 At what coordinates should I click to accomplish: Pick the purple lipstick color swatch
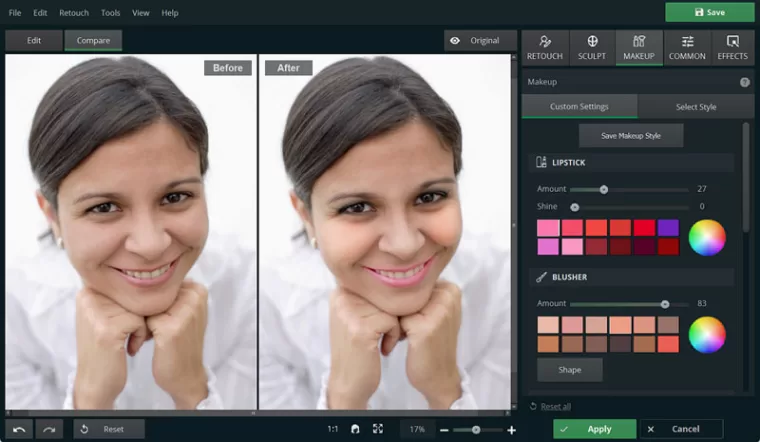(x=668, y=227)
